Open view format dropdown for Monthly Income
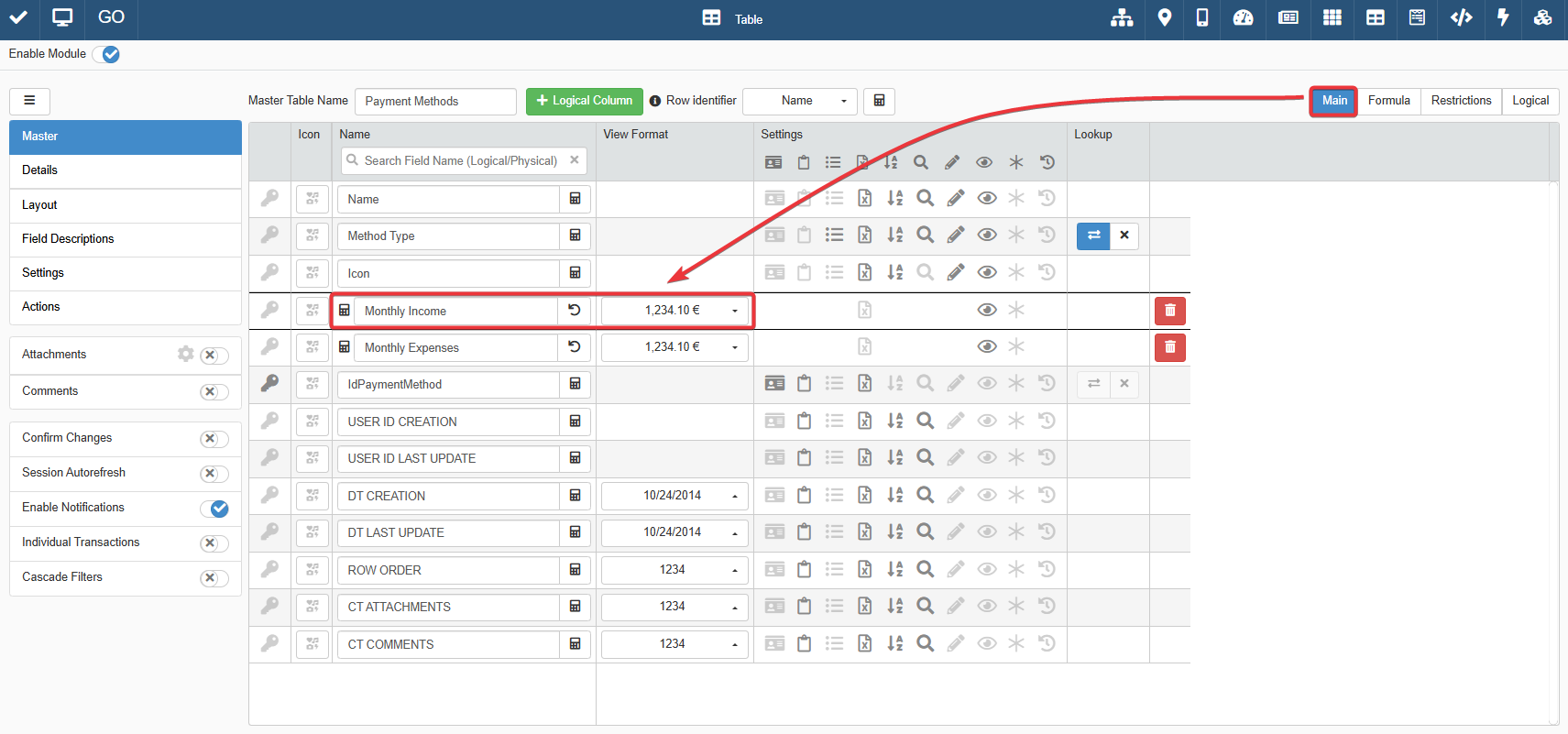 pyautogui.click(x=674, y=311)
